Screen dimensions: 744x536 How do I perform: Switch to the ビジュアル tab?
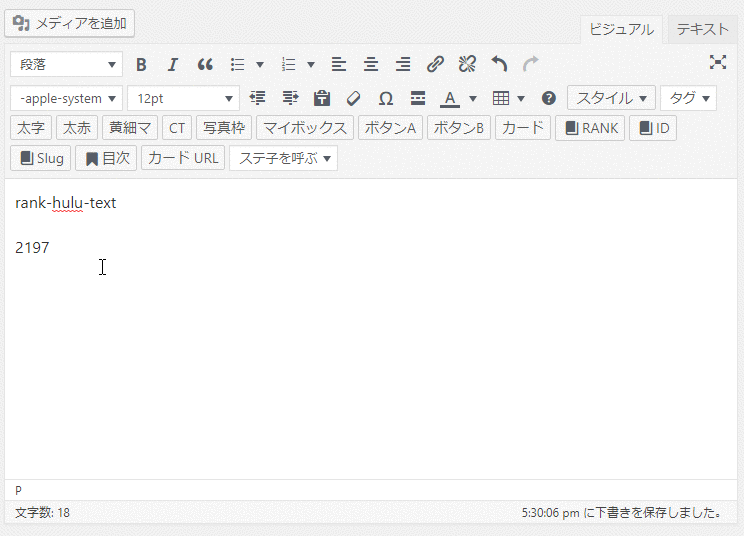622,29
